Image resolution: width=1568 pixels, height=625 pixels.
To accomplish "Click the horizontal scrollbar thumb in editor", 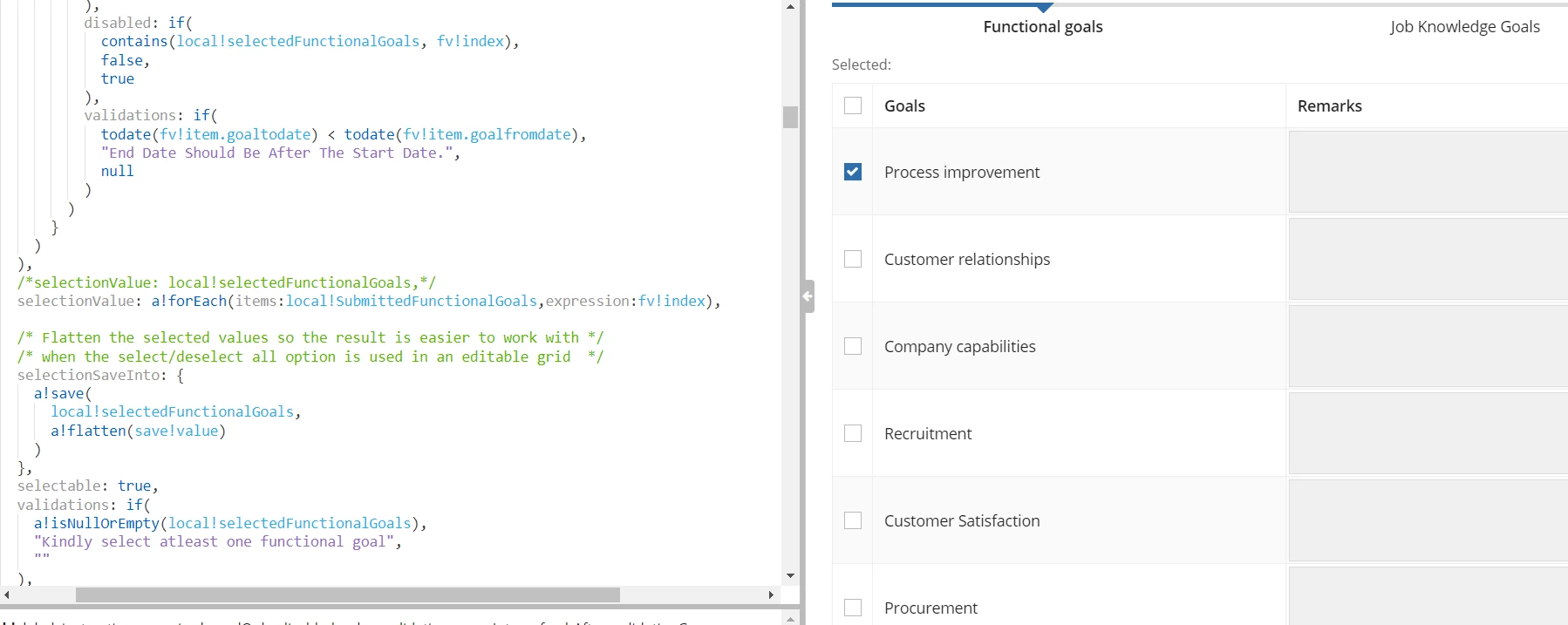I will [x=348, y=594].
